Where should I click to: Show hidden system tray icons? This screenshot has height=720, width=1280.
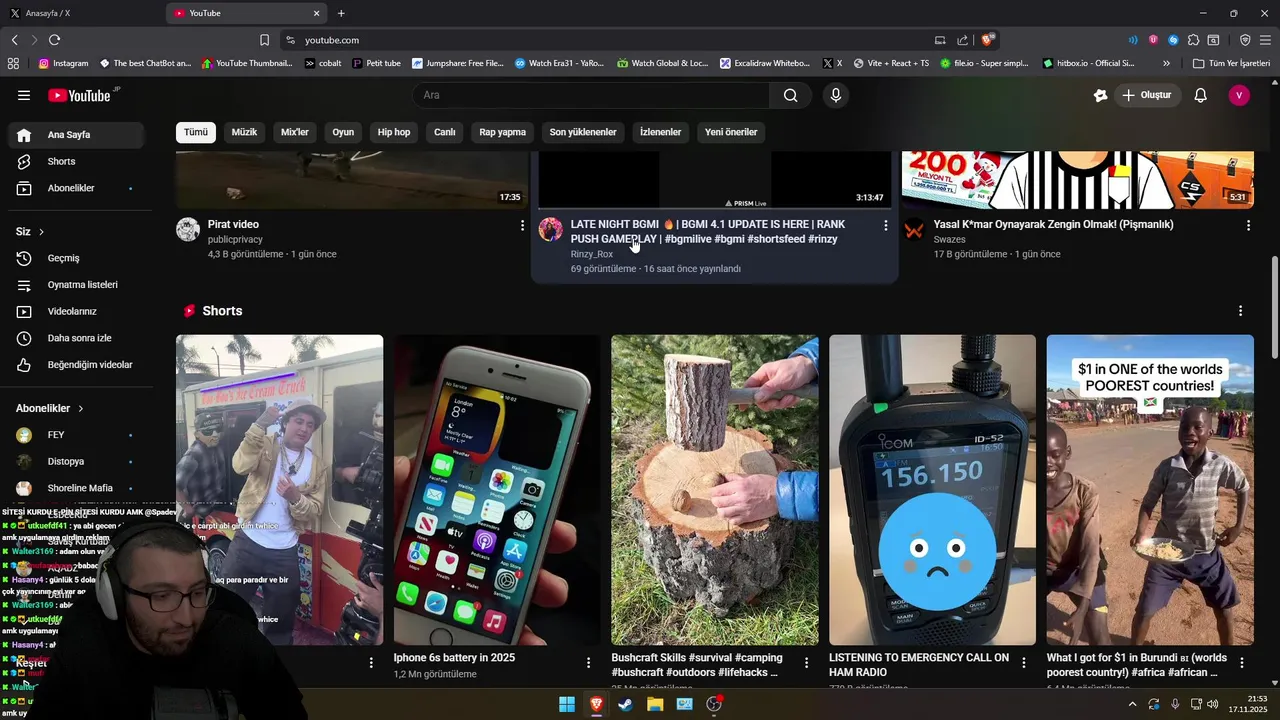click(1132, 704)
